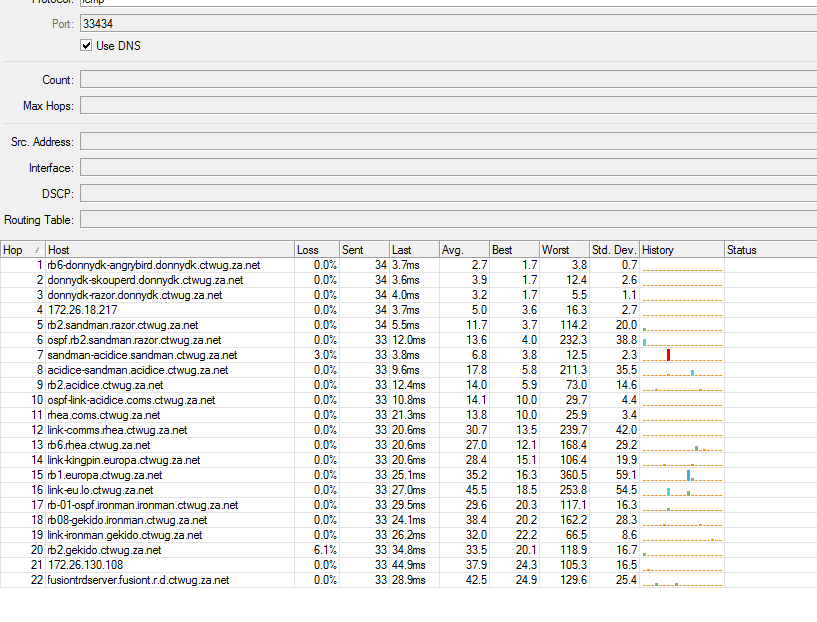The image size is (817, 622).
Task: Select host link-comms.rhea.ctwug.za.net
Action: pos(117,430)
